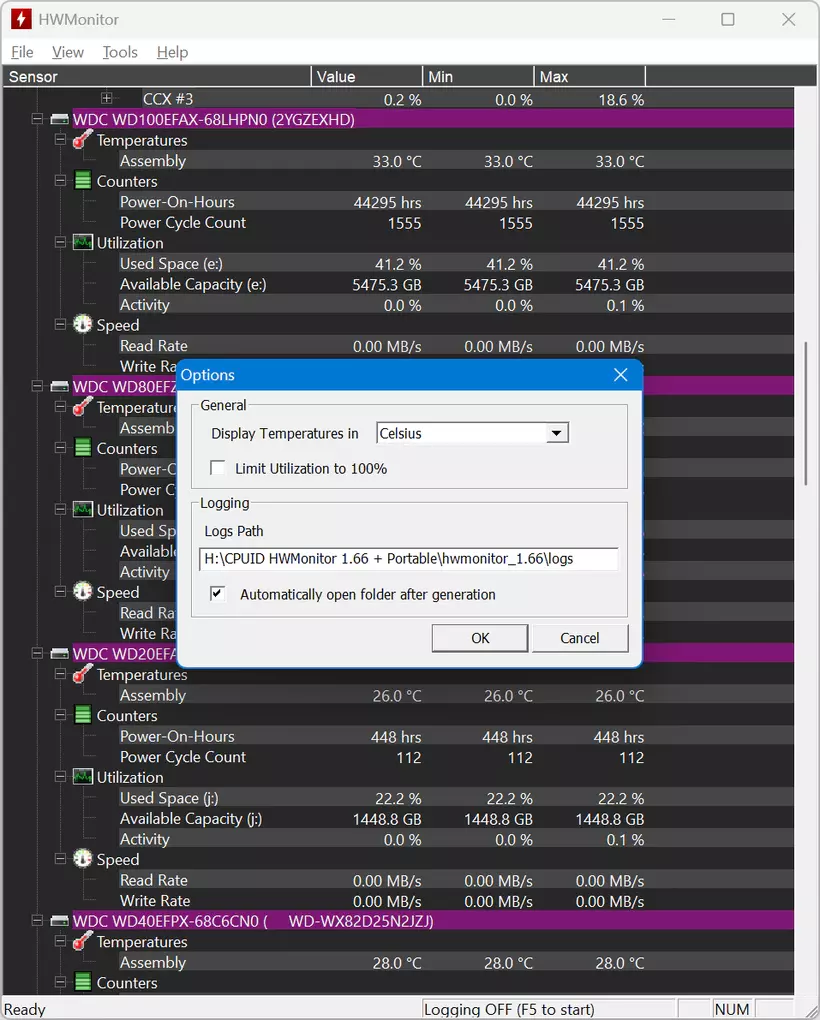Click green Counters icon under WD40EFPX
Screen dimensions: 820x1020
(83, 982)
